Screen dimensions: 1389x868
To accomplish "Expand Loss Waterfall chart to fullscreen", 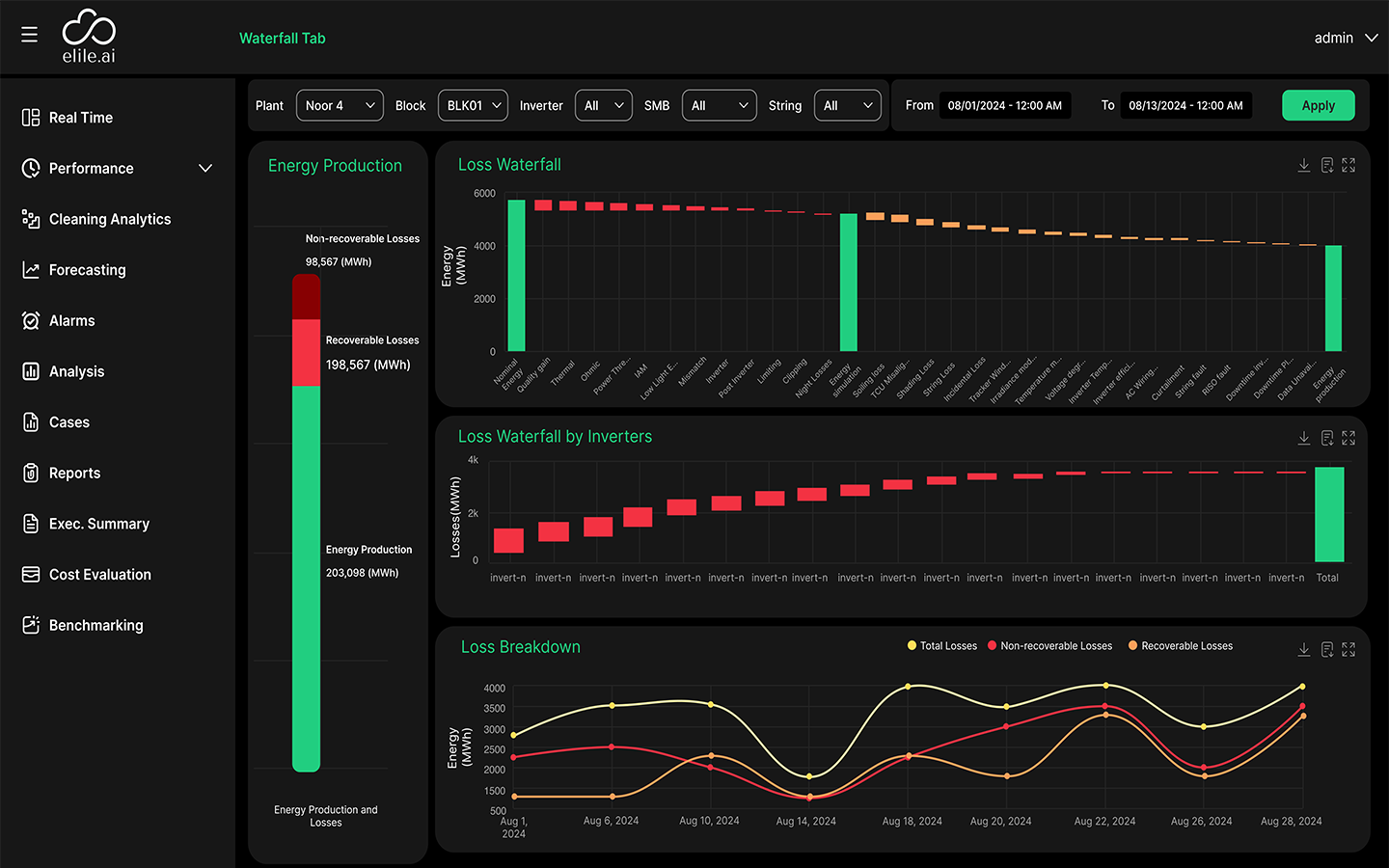I will [x=1348, y=166].
